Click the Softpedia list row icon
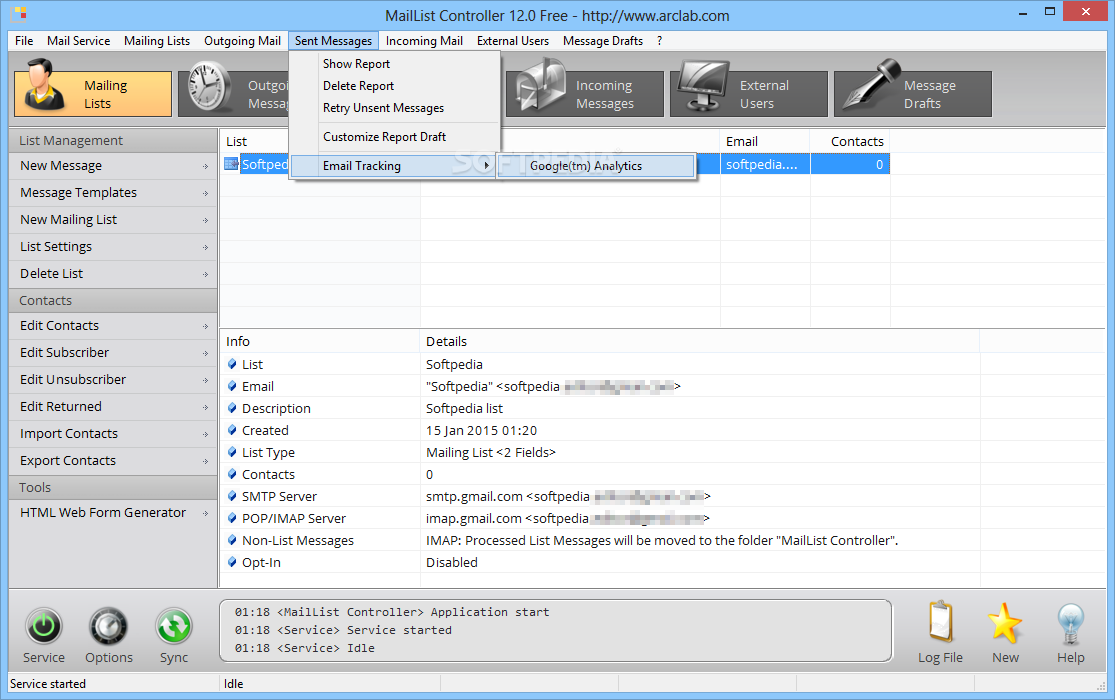Viewport: 1115px width, 700px height. 231,164
